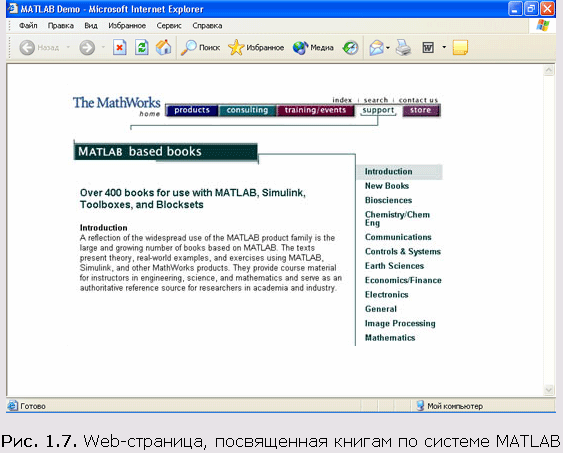563x453 pixels.
Task: Open the Introduction sidebar link
Action: click(388, 172)
